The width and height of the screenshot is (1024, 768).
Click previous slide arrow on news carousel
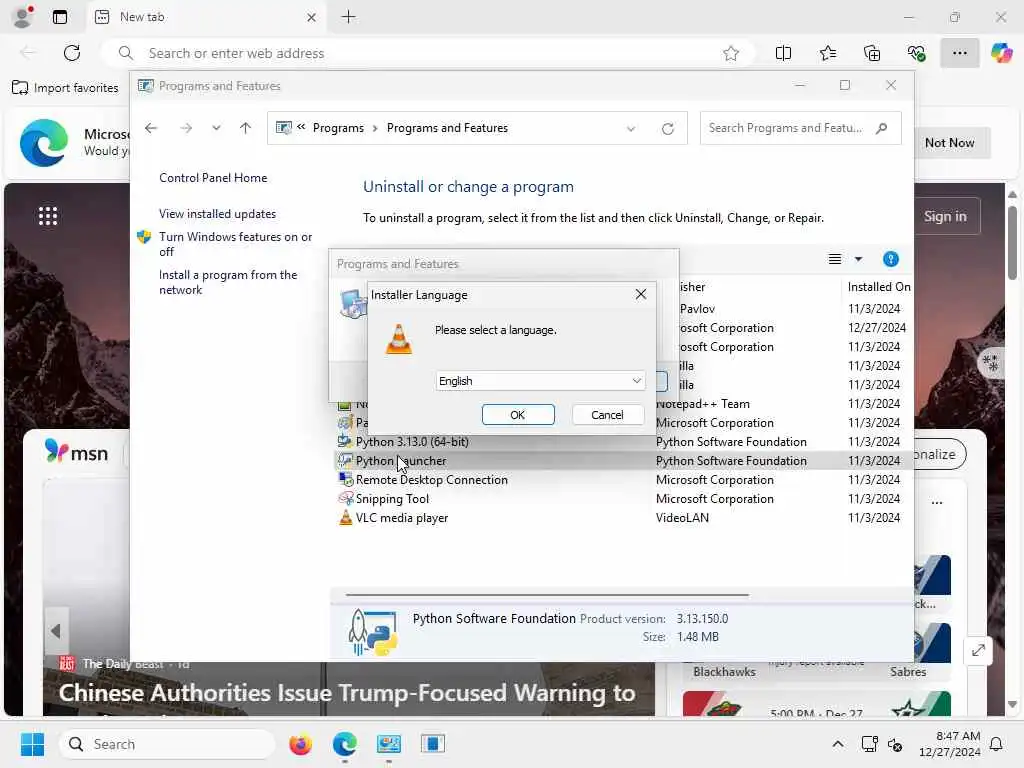click(x=56, y=631)
